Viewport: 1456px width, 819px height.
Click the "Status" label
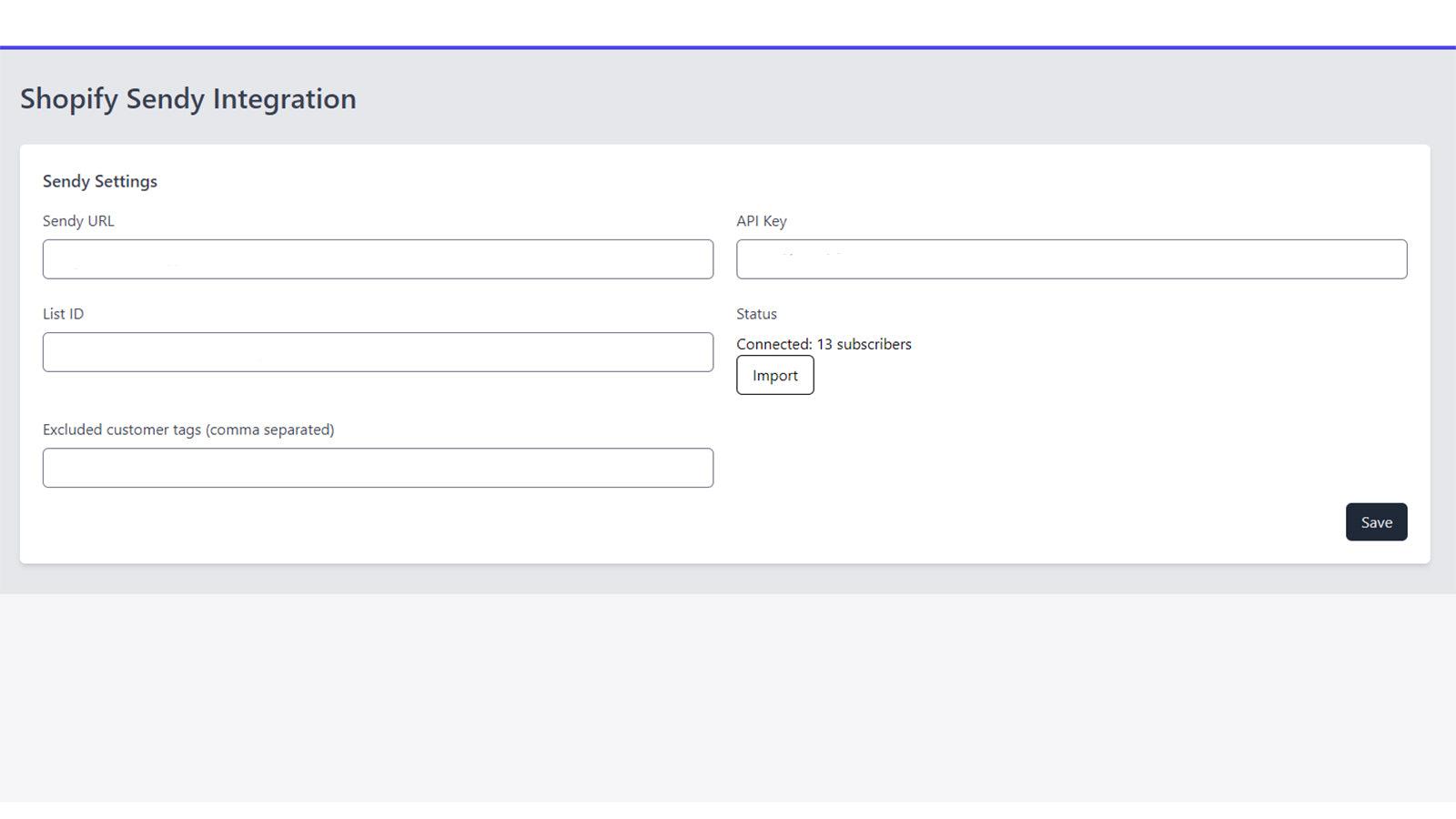point(756,314)
